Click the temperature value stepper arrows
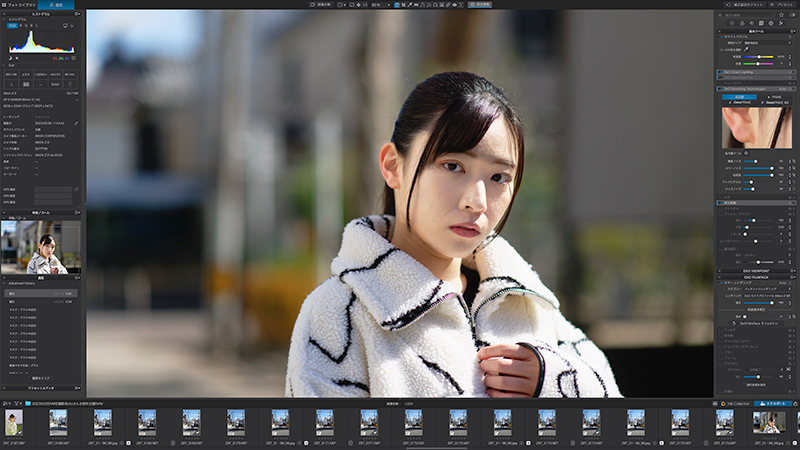 pyautogui.click(x=790, y=57)
